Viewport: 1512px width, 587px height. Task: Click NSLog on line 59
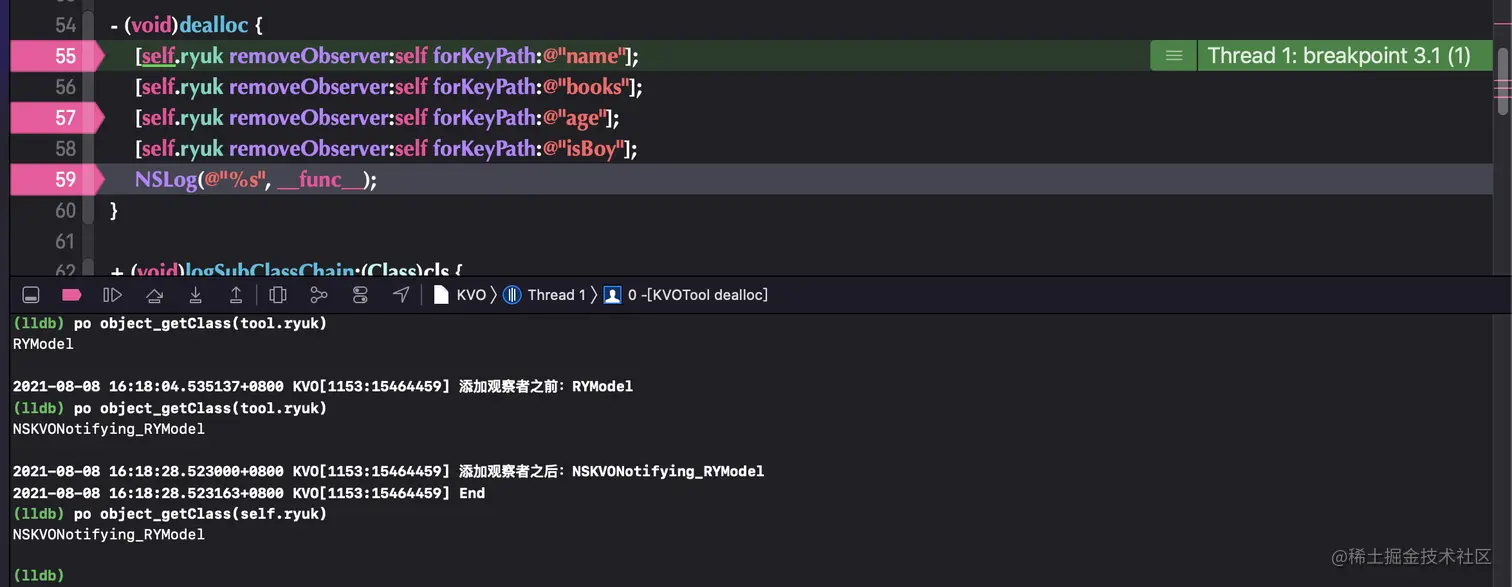point(166,180)
